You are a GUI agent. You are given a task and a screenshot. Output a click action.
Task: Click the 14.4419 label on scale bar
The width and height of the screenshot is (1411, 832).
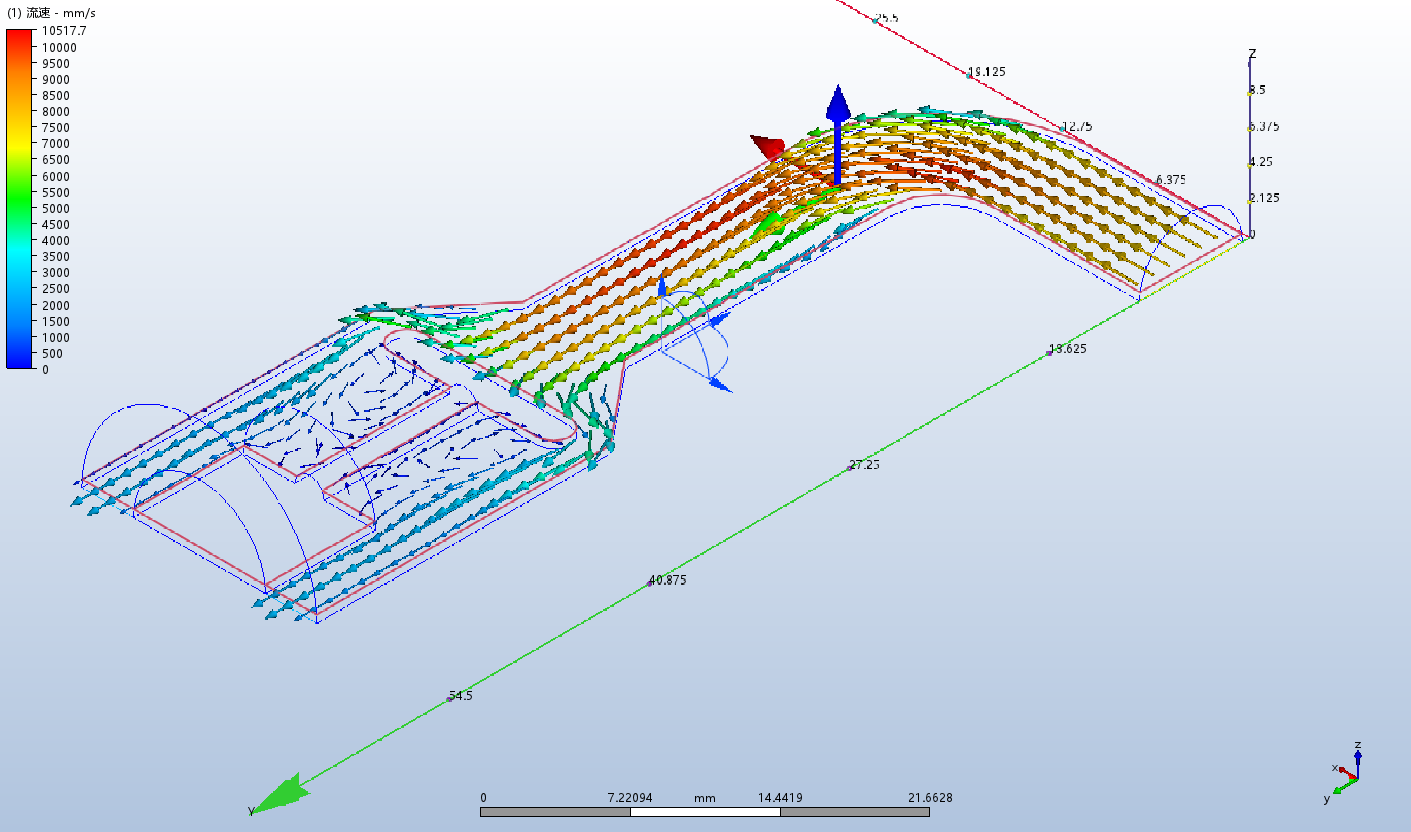[x=780, y=798]
